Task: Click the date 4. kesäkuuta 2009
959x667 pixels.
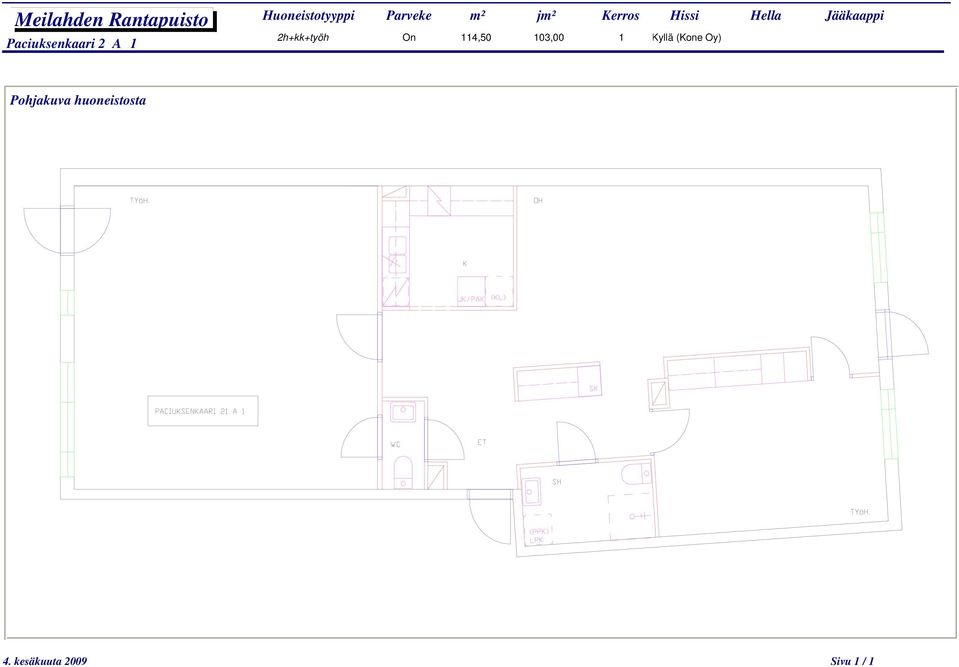Action: (x=45, y=661)
